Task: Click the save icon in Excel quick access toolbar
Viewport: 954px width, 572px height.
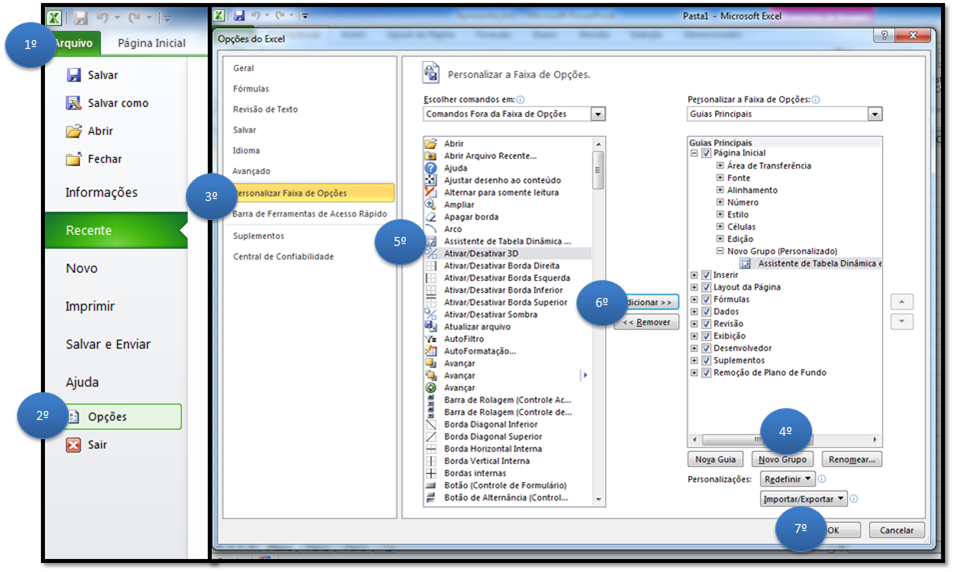Action: click(x=238, y=16)
